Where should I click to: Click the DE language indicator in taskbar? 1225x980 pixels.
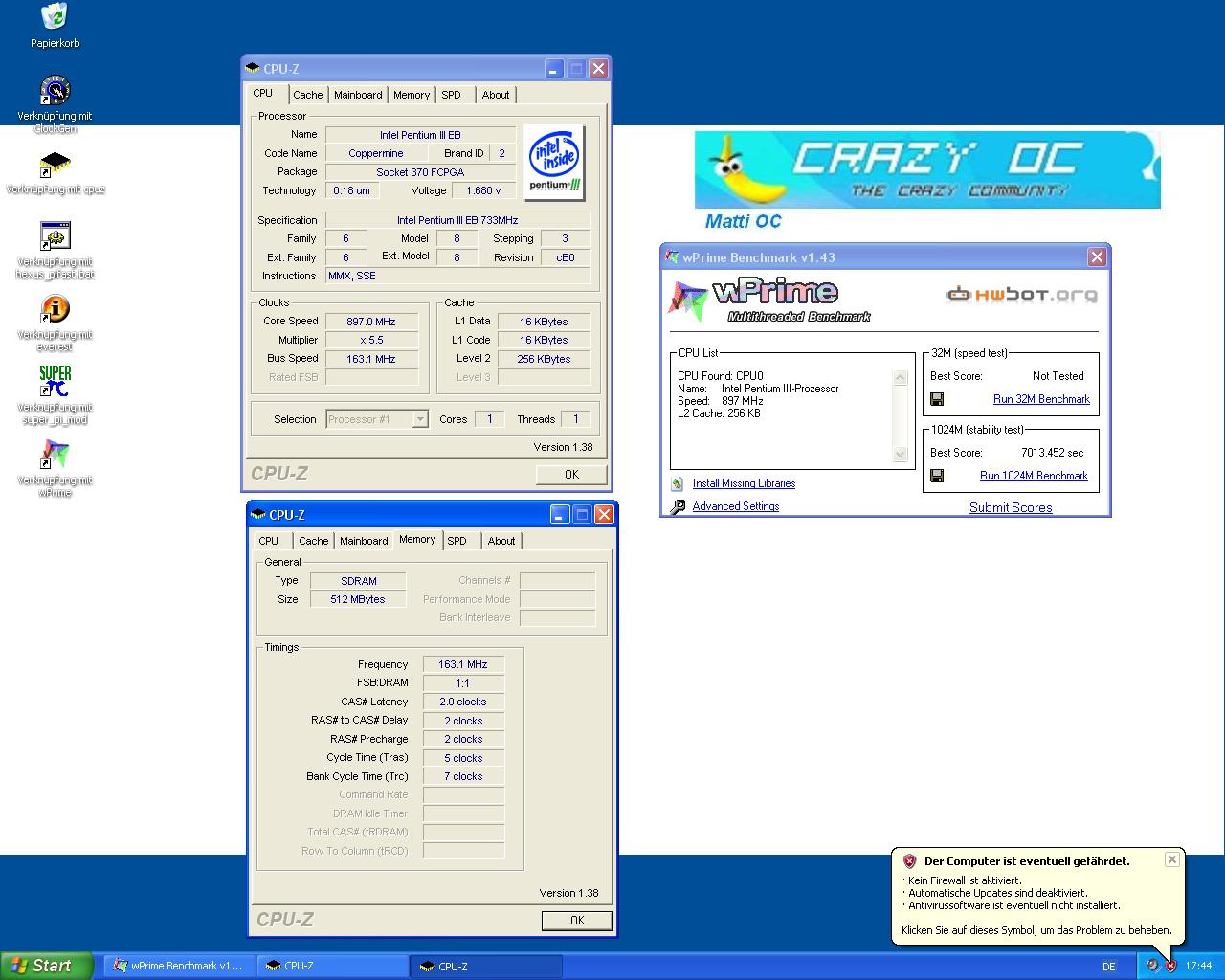point(1109,967)
